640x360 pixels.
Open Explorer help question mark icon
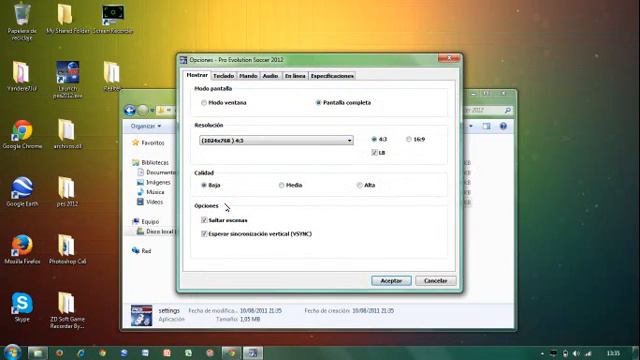point(503,126)
